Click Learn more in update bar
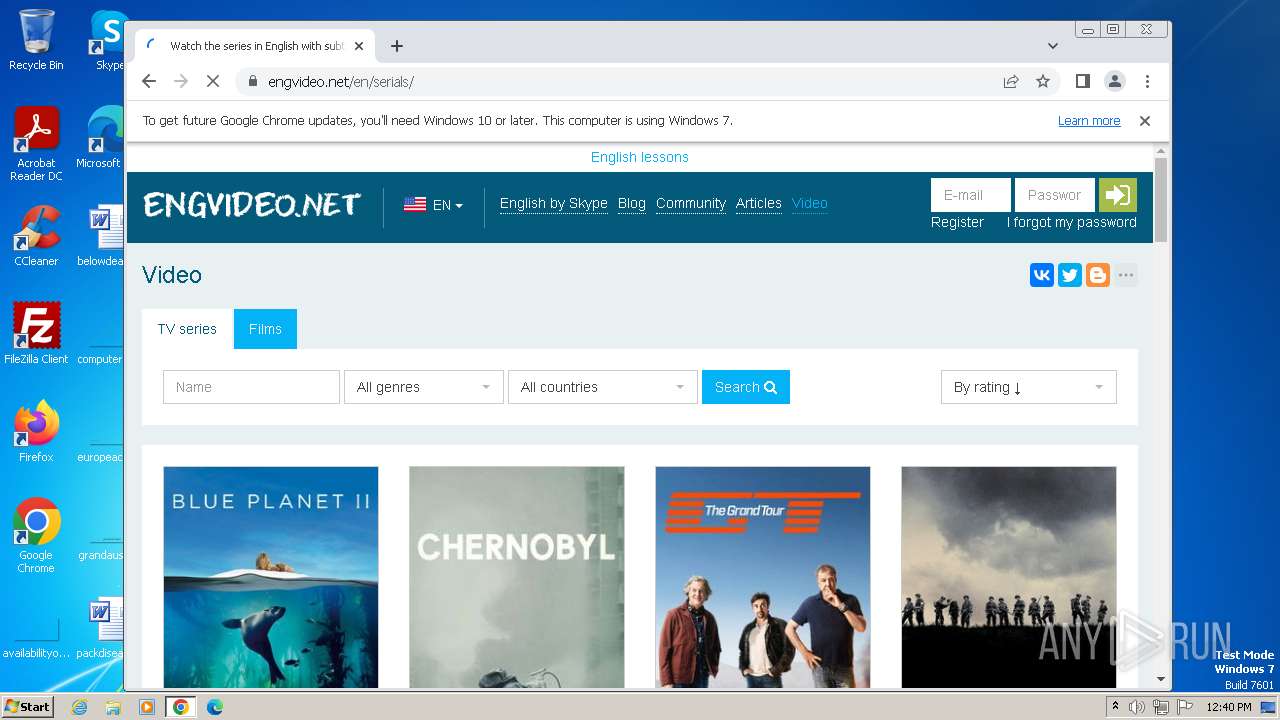The width and height of the screenshot is (1280, 720). click(x=1089, y=121)
